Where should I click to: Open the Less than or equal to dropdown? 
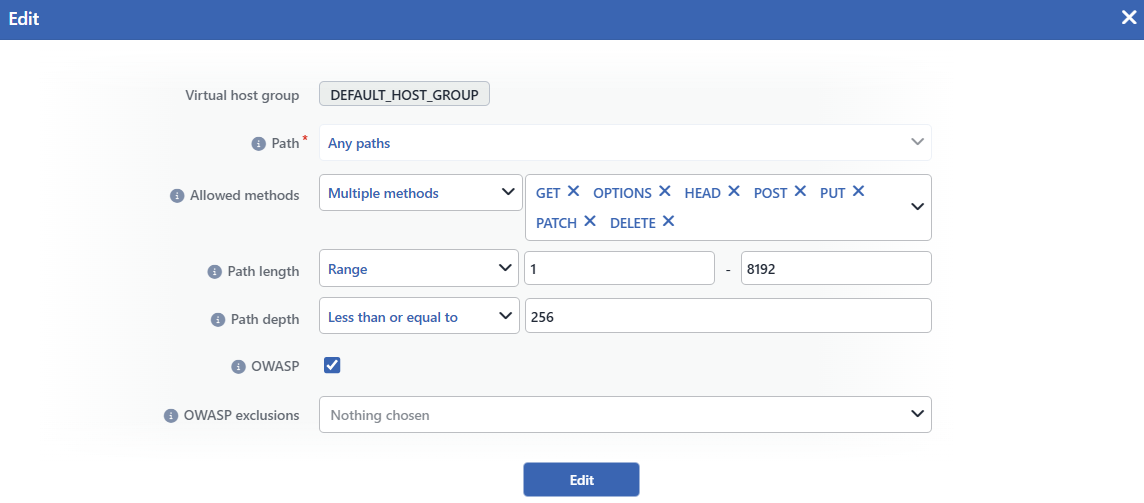point(420,316)
